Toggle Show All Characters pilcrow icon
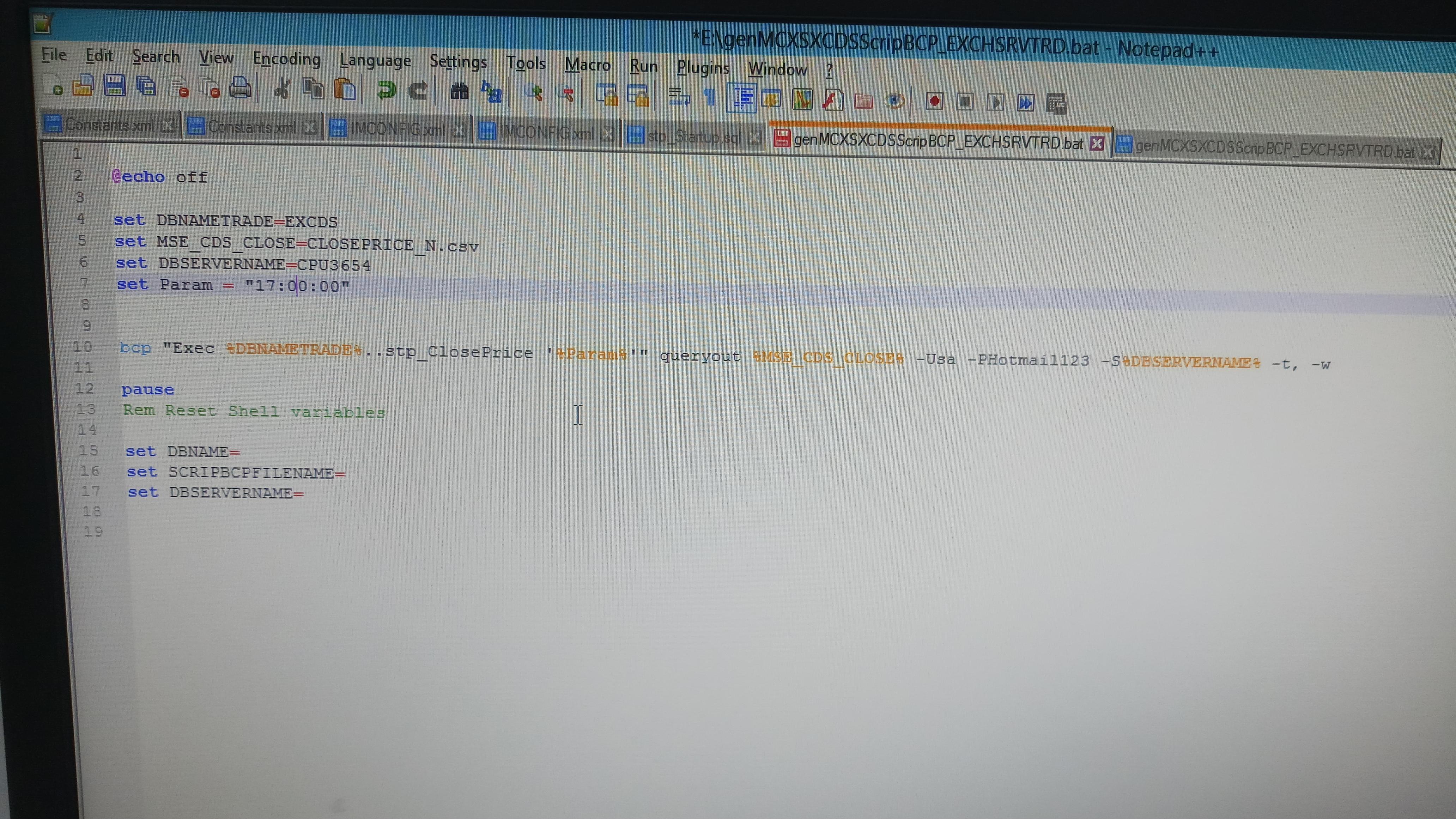 (709, 97)
